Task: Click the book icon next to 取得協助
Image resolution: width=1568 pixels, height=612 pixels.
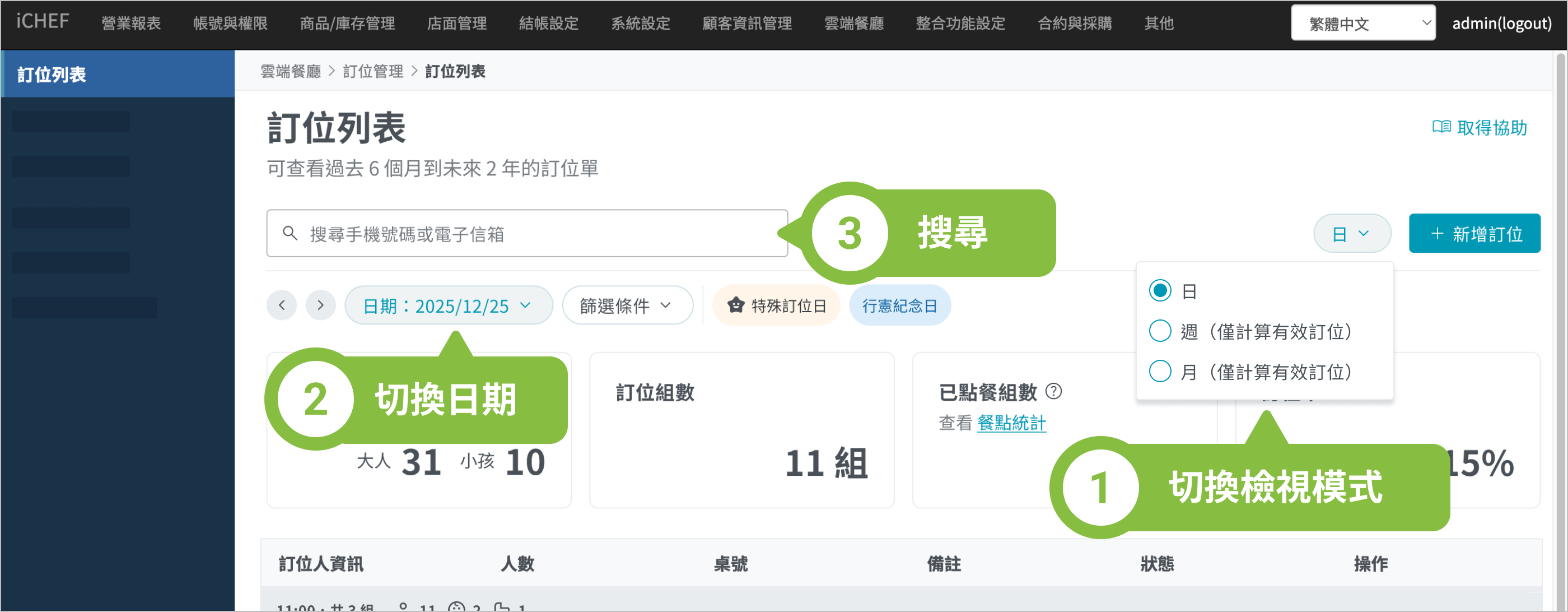Action: click(1441, 127)
